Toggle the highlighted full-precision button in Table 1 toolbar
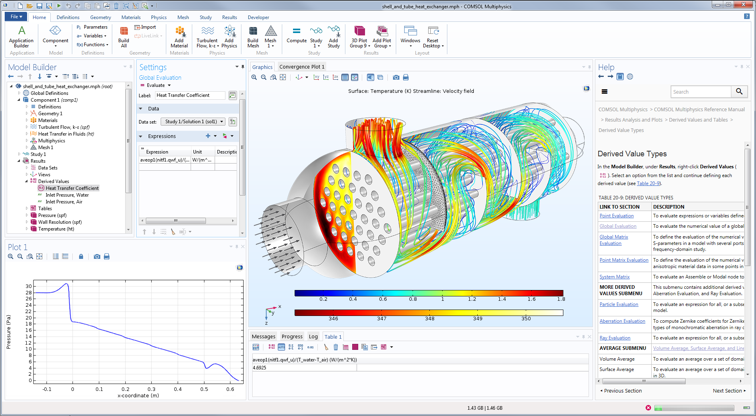This screenshot has width=756, height=416. 281,347
